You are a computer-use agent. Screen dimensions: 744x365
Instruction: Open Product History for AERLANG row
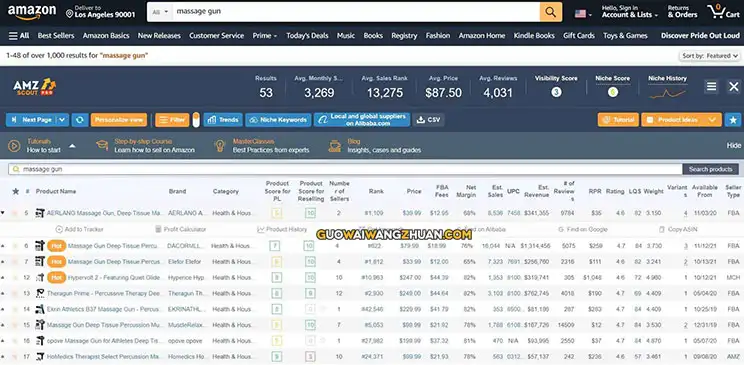coord(282,229)
